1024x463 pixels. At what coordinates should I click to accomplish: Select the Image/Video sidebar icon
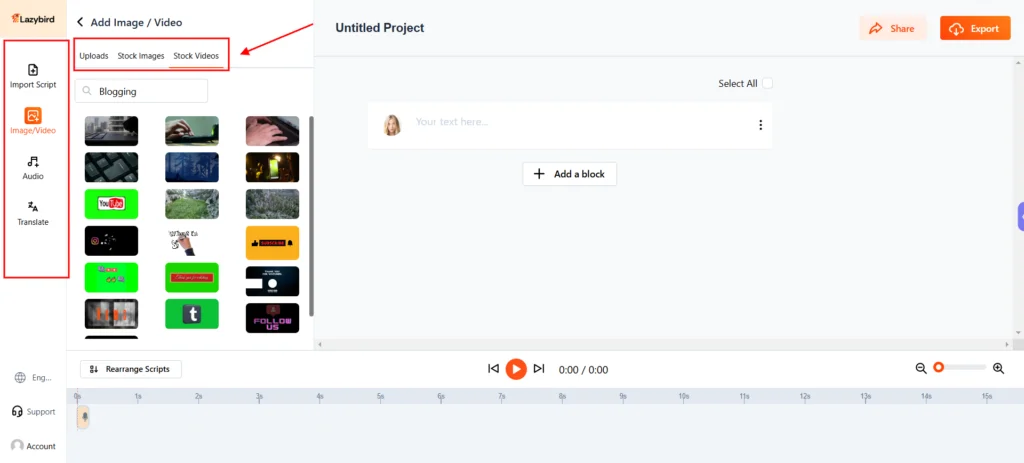point(33,121)
